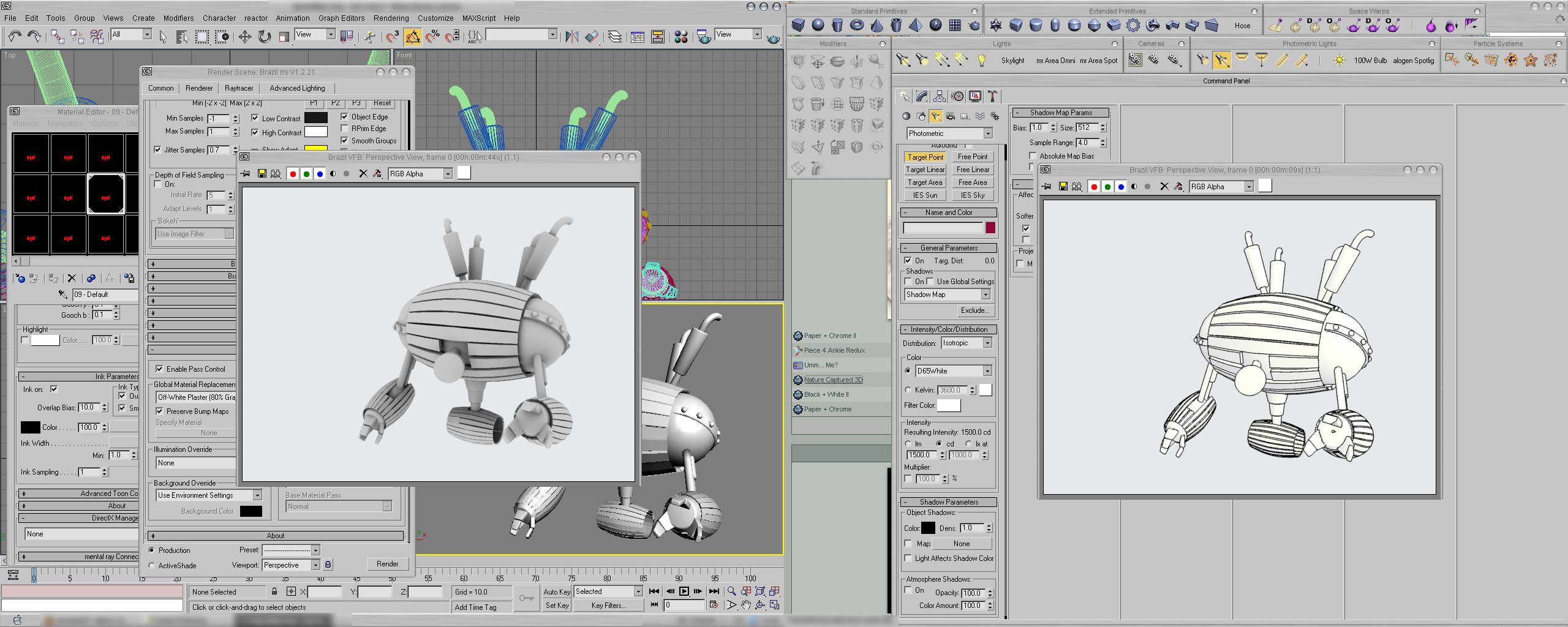Click the yellow contrast color swatch
Screen dimensions: 1568x627
coord(315,148)
